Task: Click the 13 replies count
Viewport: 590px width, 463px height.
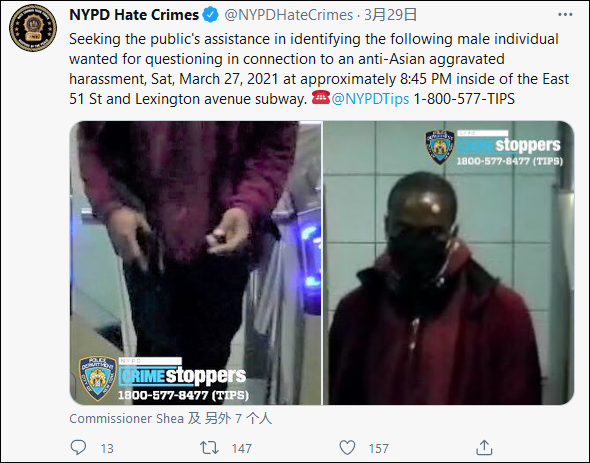Action: click(x=107, y=448)
